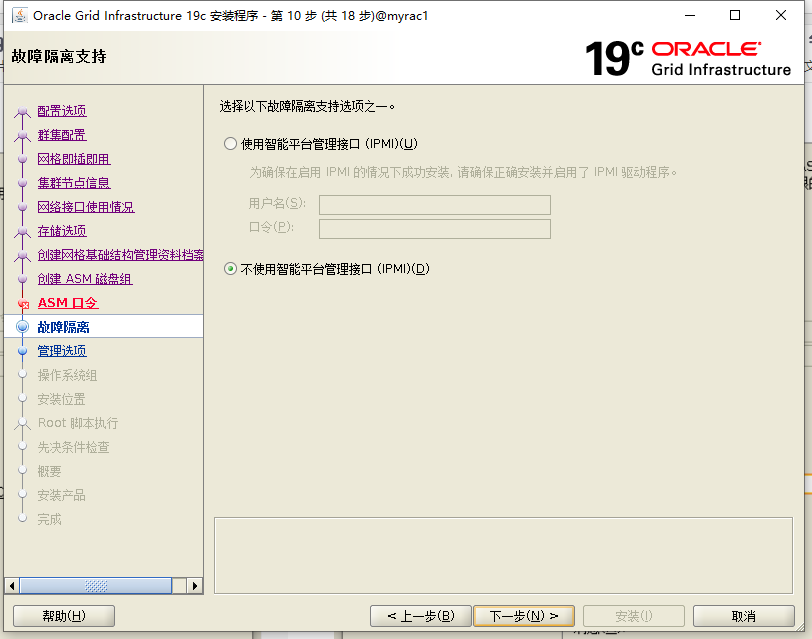Click the right arrow of the sidebar scrollbar

click(195, 586)
